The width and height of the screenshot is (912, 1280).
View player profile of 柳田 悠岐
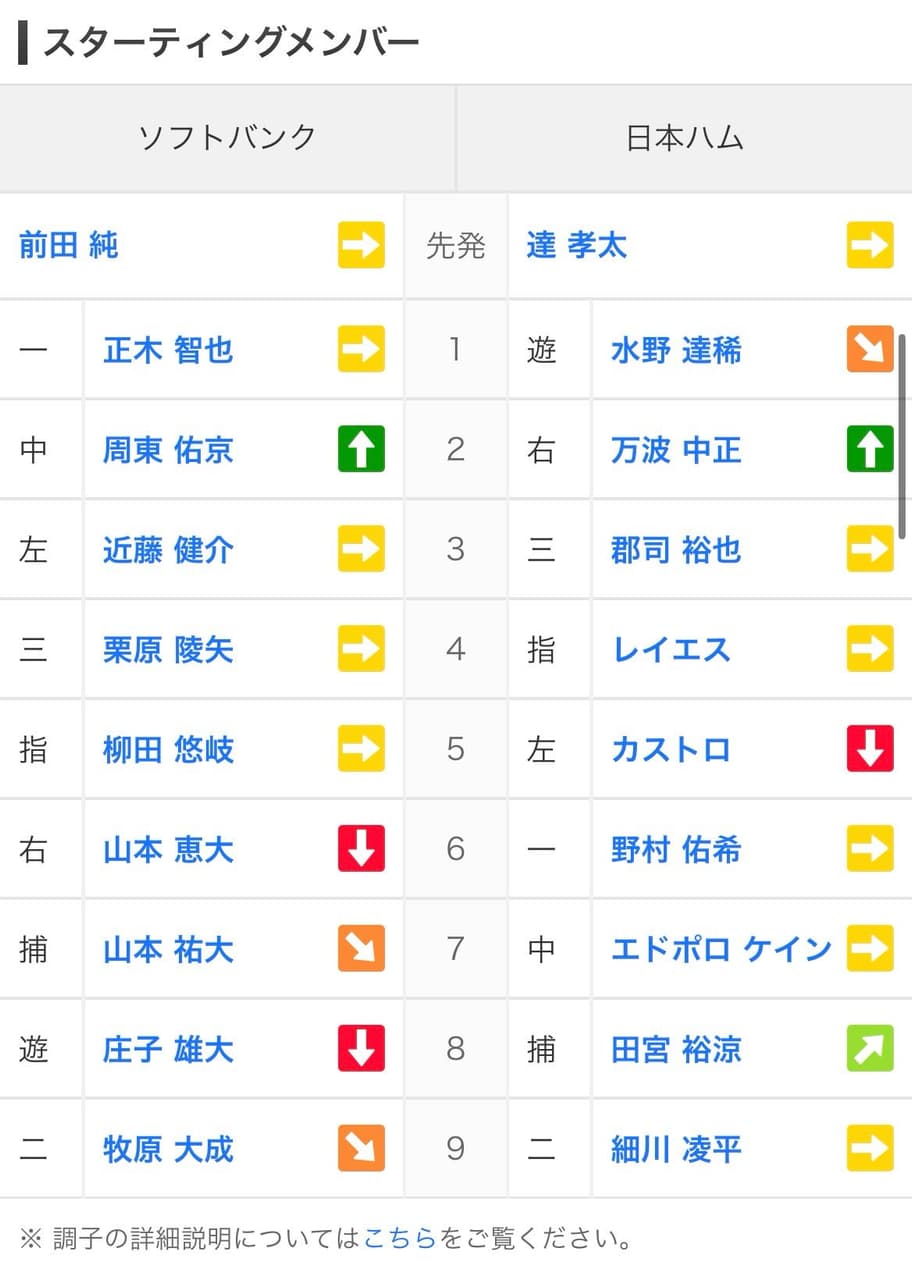click(x=168, y=750)
